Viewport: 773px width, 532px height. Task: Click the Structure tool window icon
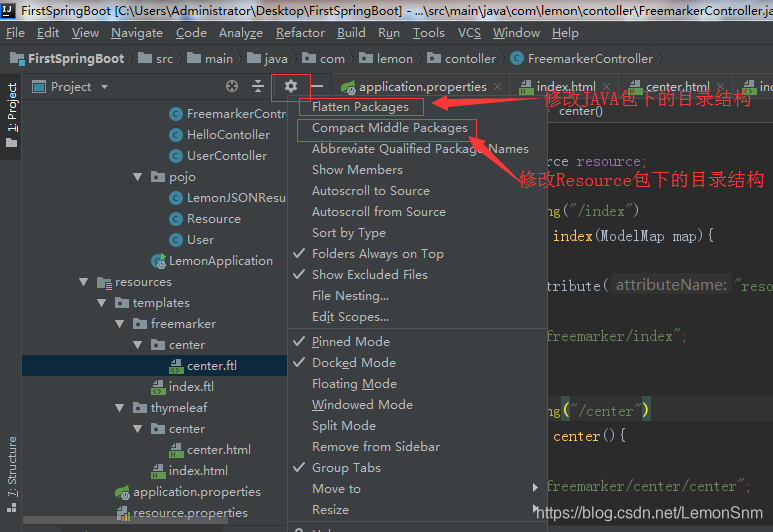[12, 507]
